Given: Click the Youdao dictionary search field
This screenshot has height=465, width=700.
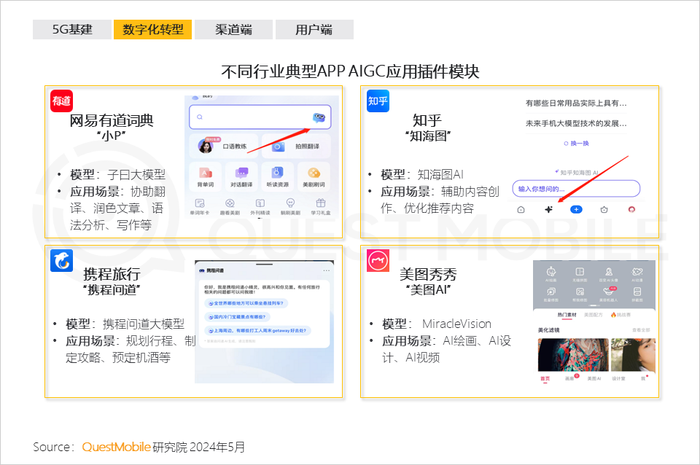Looking at the screenshot, I should click(260, 117).
